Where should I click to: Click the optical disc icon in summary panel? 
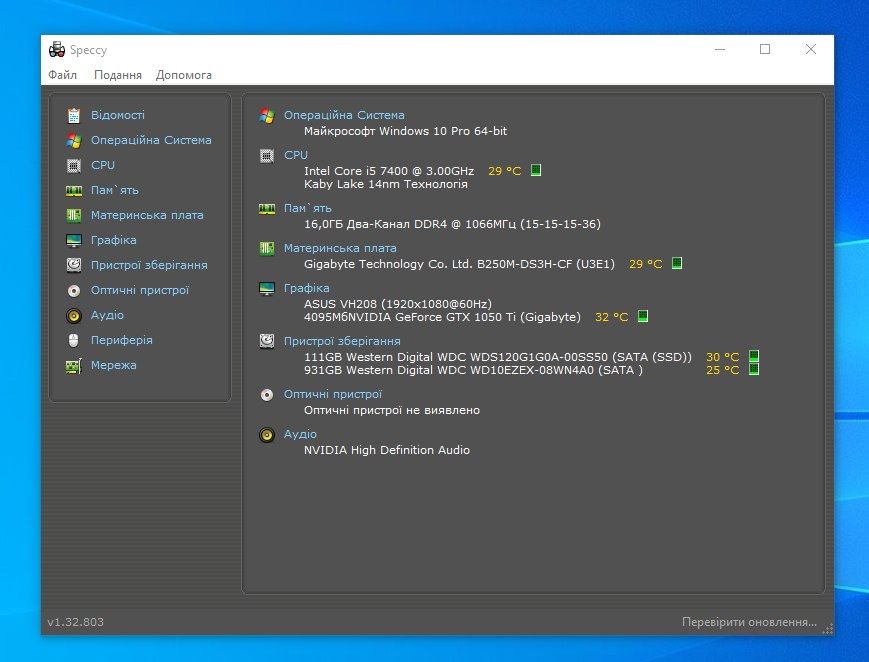[x=267, y=395]
